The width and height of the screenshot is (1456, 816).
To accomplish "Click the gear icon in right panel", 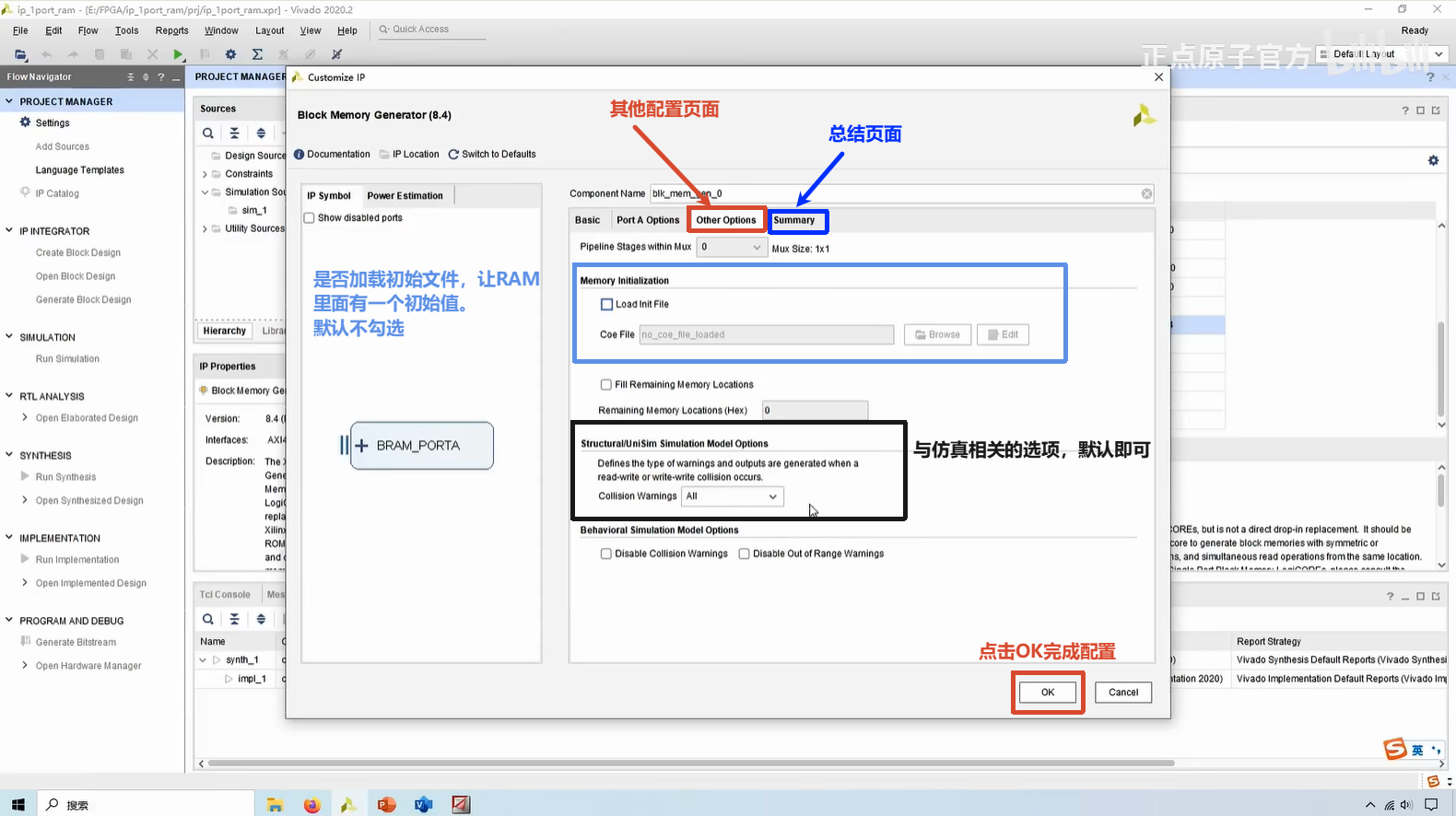I will click(x=1433, y=160).
